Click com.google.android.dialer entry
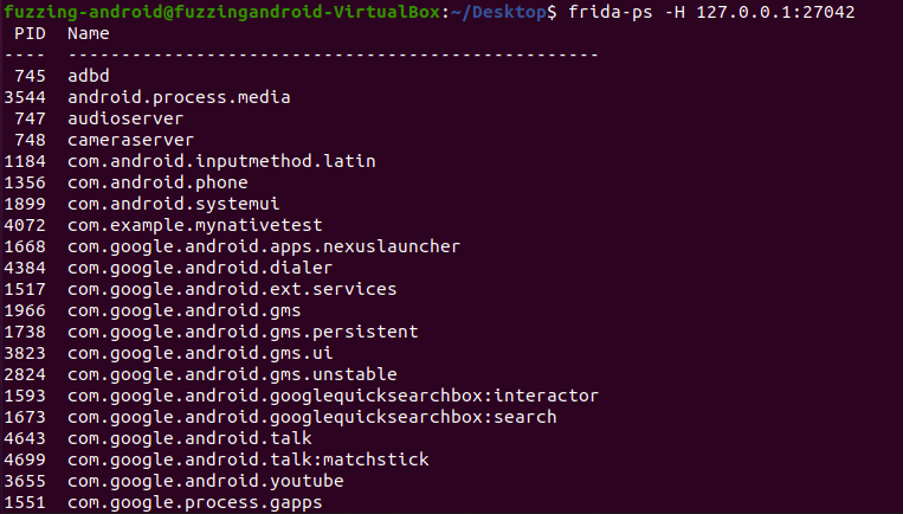 coord(200,267)
